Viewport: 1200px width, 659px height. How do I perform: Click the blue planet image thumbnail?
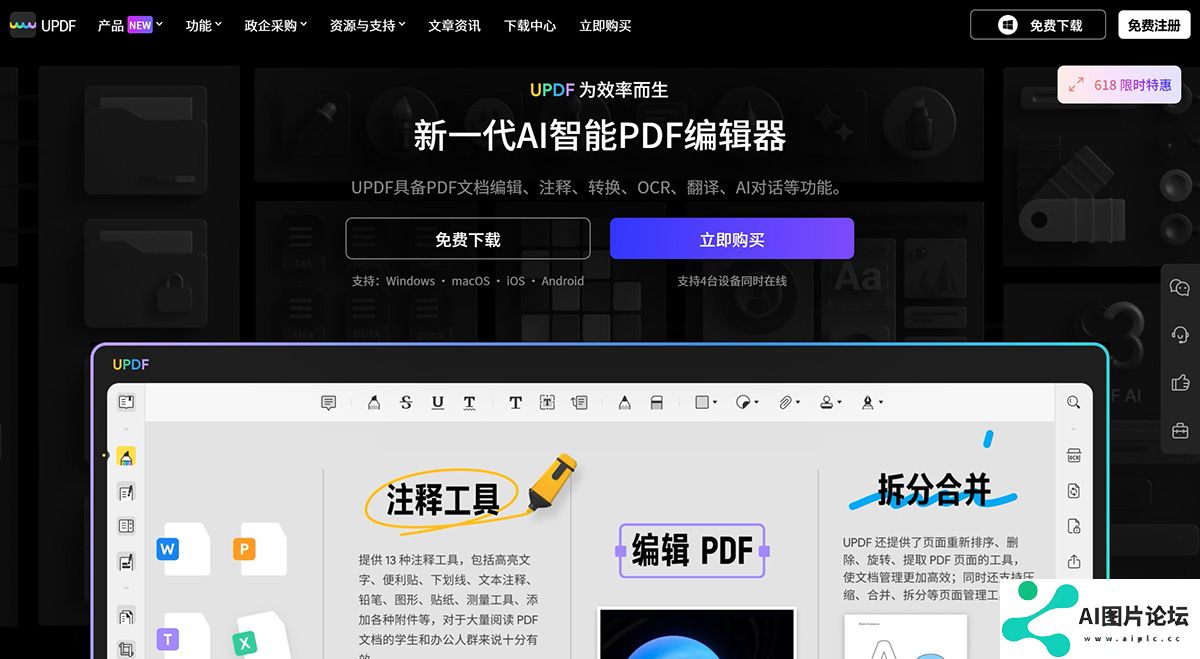[x=696, y=633]
